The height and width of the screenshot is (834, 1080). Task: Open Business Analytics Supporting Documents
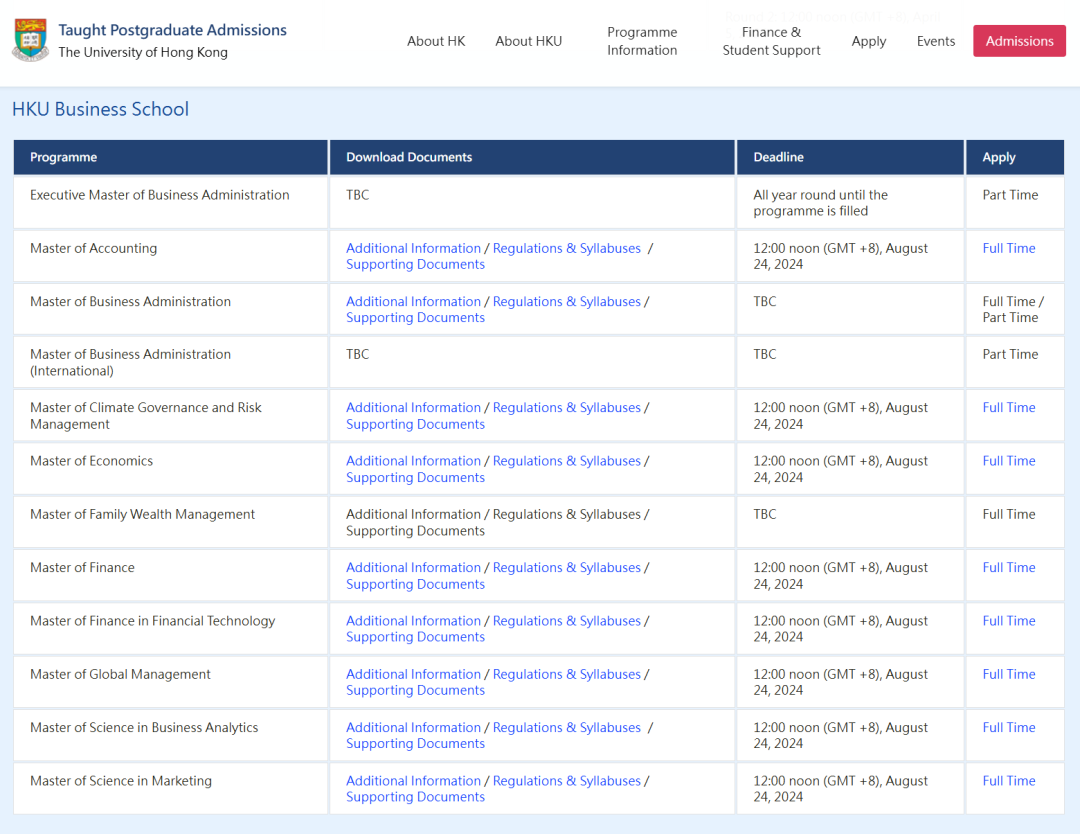point(415,744)
